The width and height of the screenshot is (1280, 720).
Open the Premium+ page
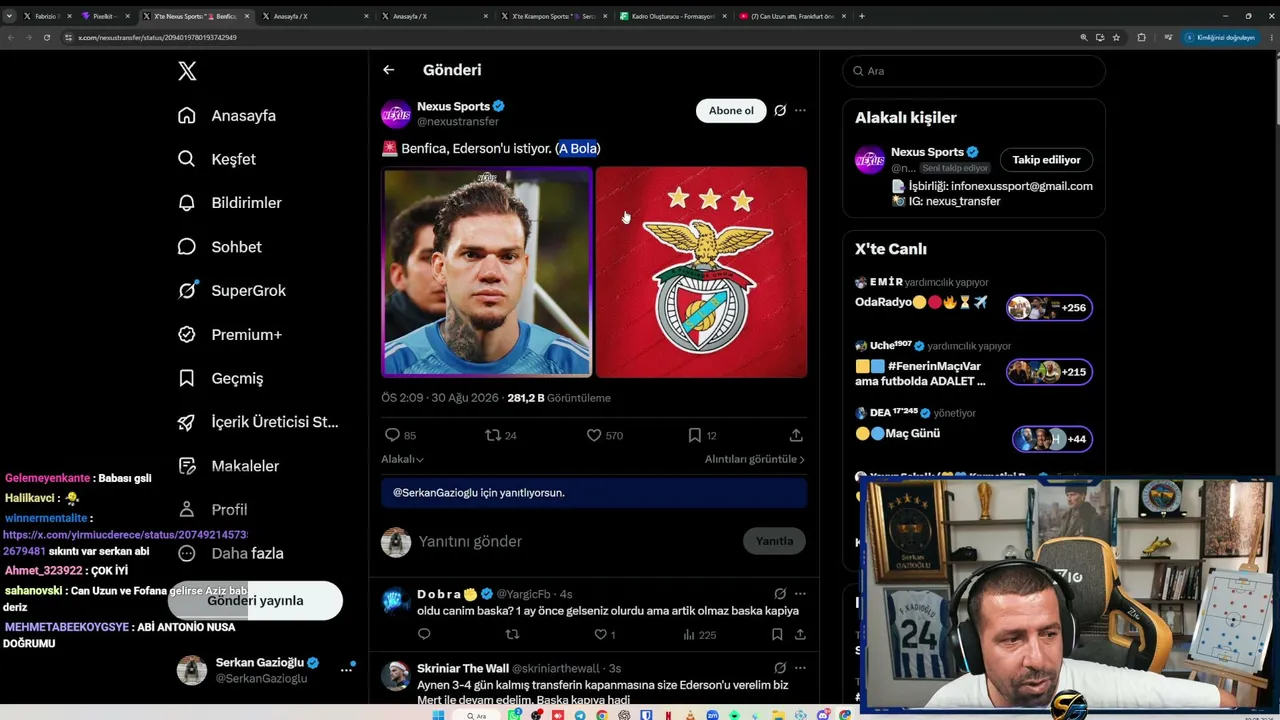pyautogui.click(x=229, y=334)
